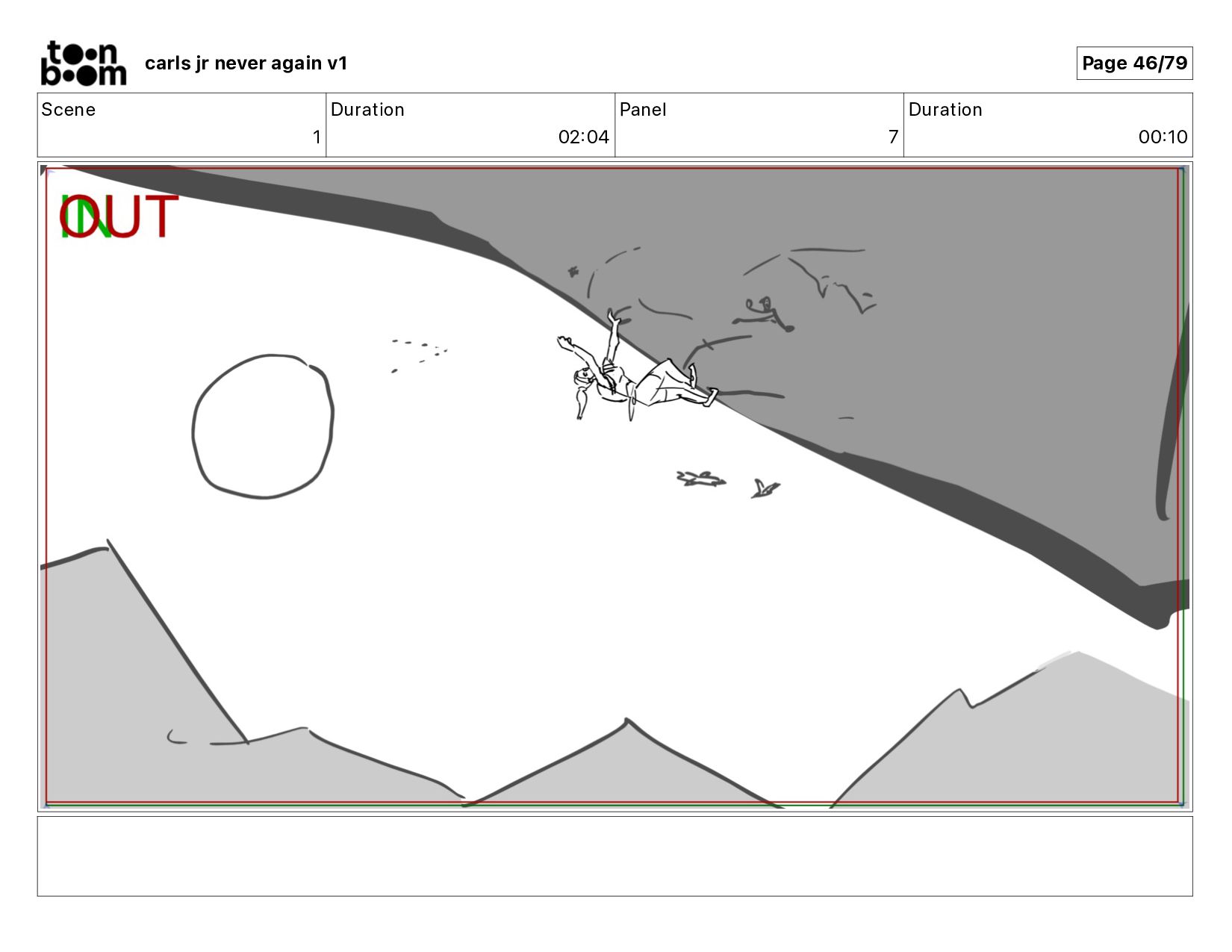Screen dimensions: 1232x952
Task: Select the scene number value '1'
Action: coord(317,137)
